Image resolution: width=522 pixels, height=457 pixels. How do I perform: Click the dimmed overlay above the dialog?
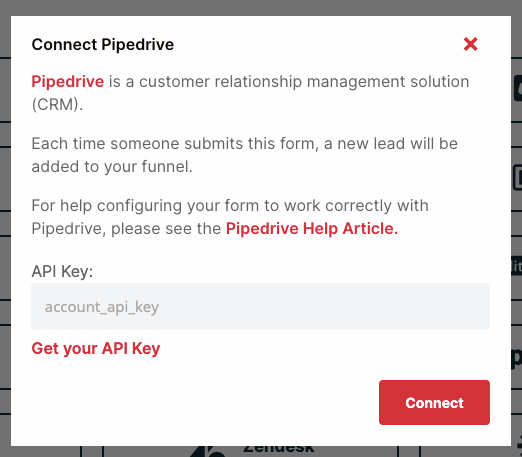click(261, 7)
